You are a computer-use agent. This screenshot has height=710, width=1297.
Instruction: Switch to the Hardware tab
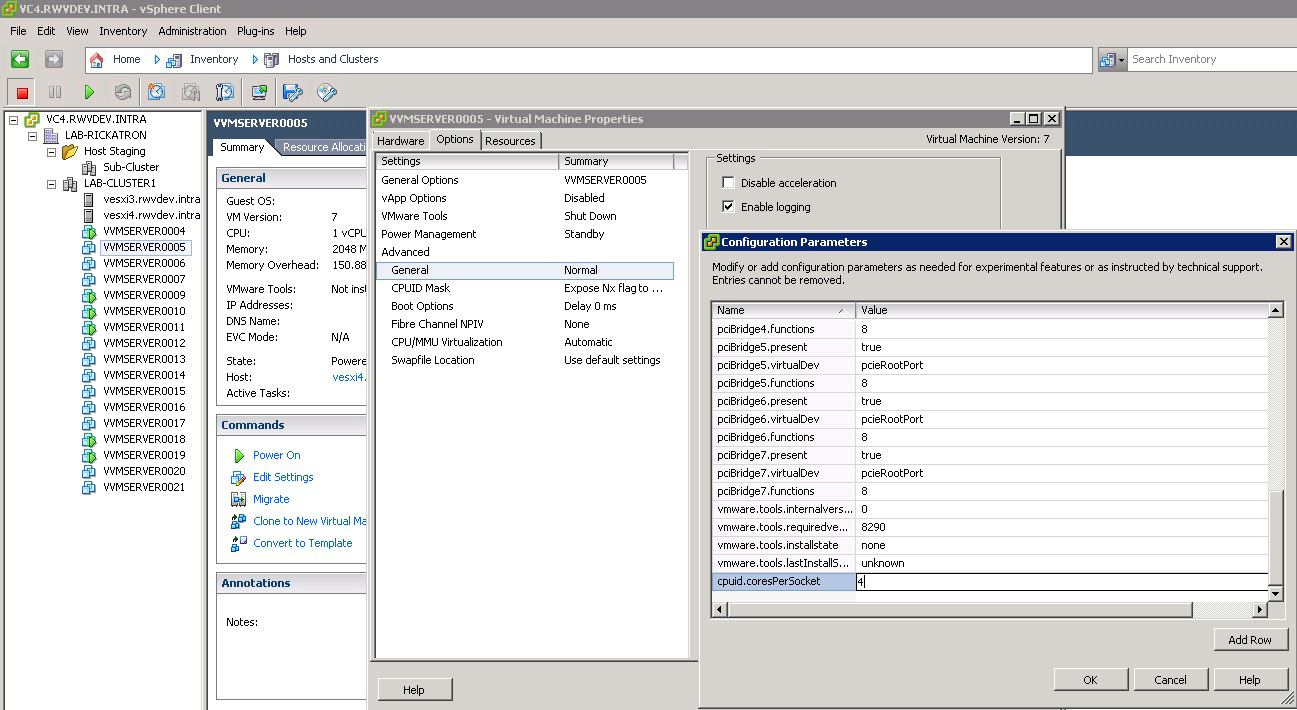401,141
